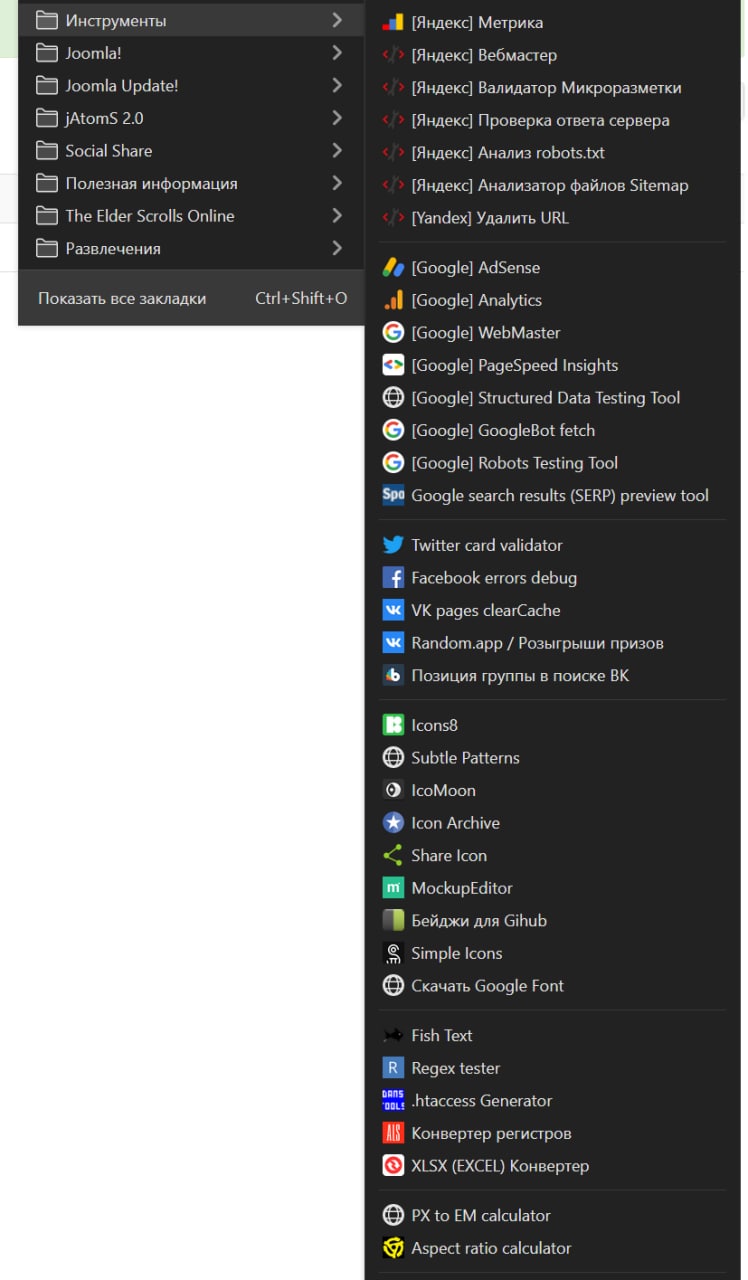Expand the Social Share folder chevron
The height and width of the screenshot is (1280, 748).
pyautogui.click(x=337, y=151)
